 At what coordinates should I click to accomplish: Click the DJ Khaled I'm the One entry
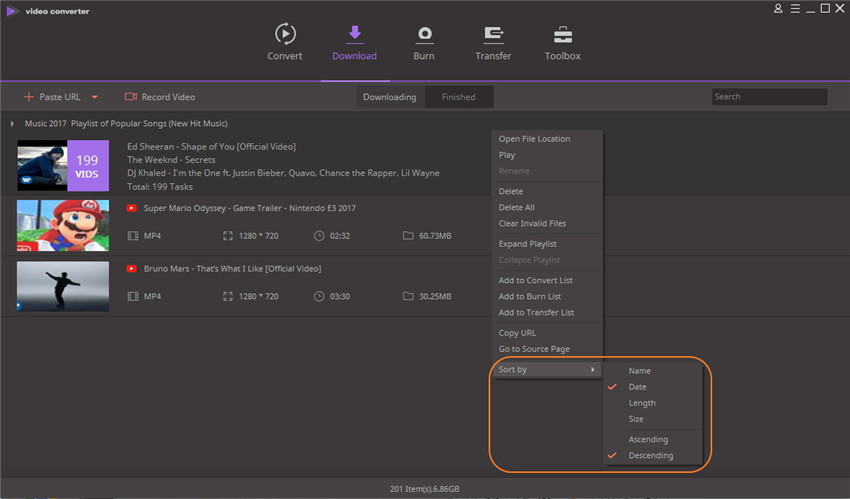[x=283, y=173]
